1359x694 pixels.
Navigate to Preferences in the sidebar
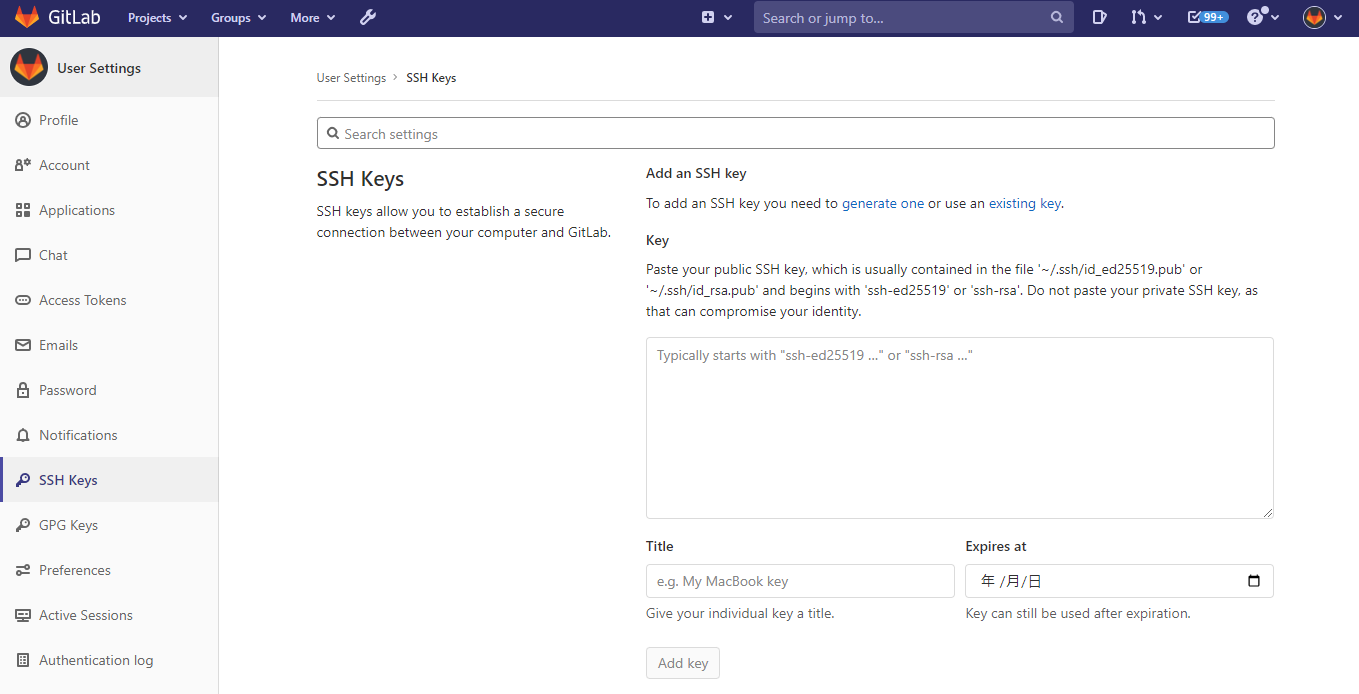click(x=75, y=569)
